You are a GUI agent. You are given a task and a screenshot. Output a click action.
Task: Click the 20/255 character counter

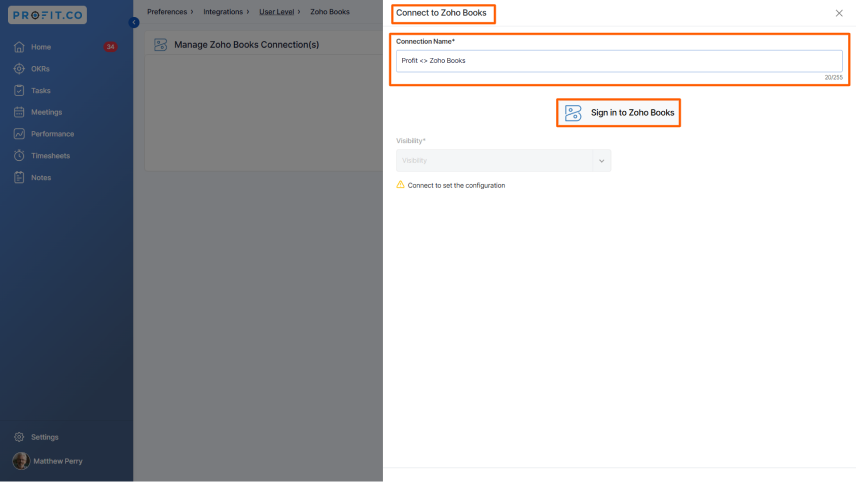pyautogui.click(x=834, y=78)
